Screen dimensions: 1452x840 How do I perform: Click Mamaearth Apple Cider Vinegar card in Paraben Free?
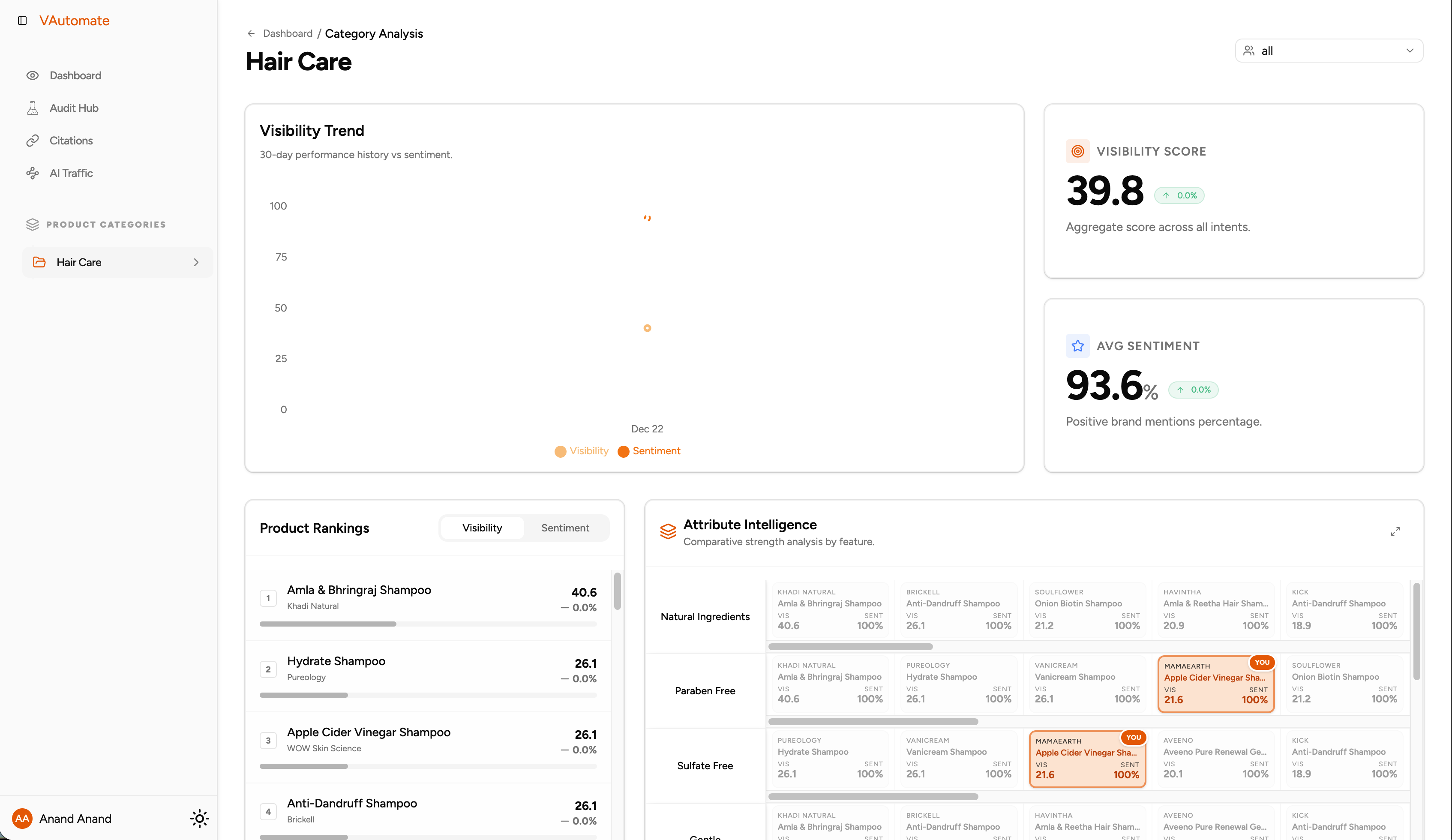pos(1216,684)
